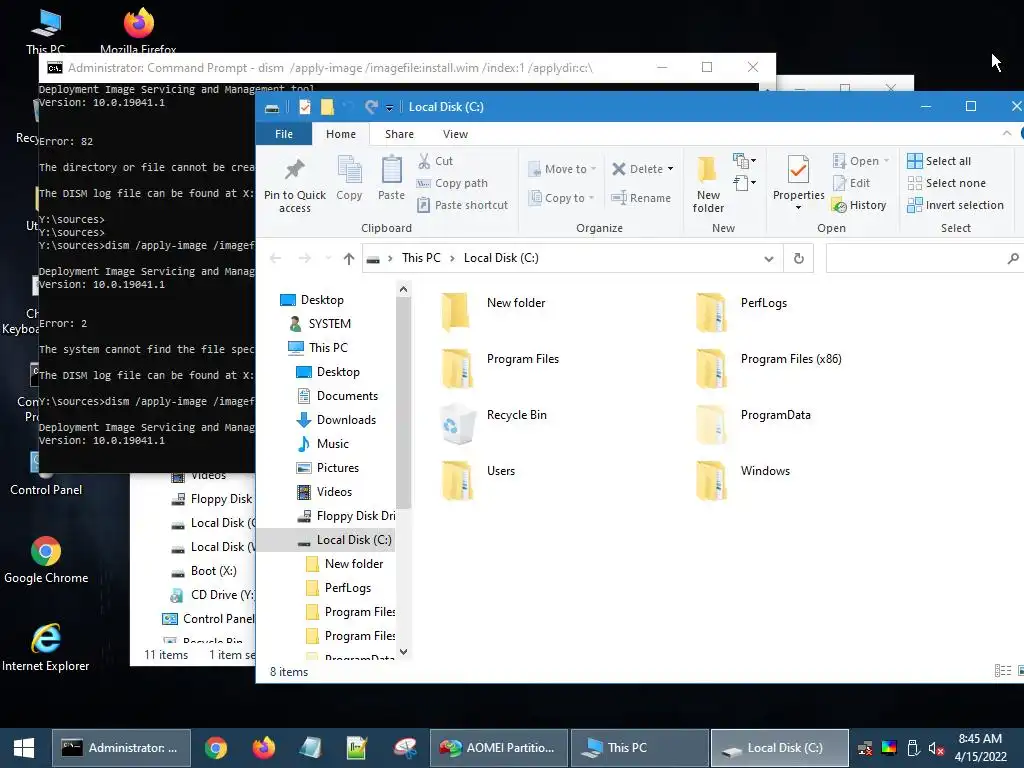Switch to the Home ribbon tab
1024x768 pixels.
(x=341, y=134)
